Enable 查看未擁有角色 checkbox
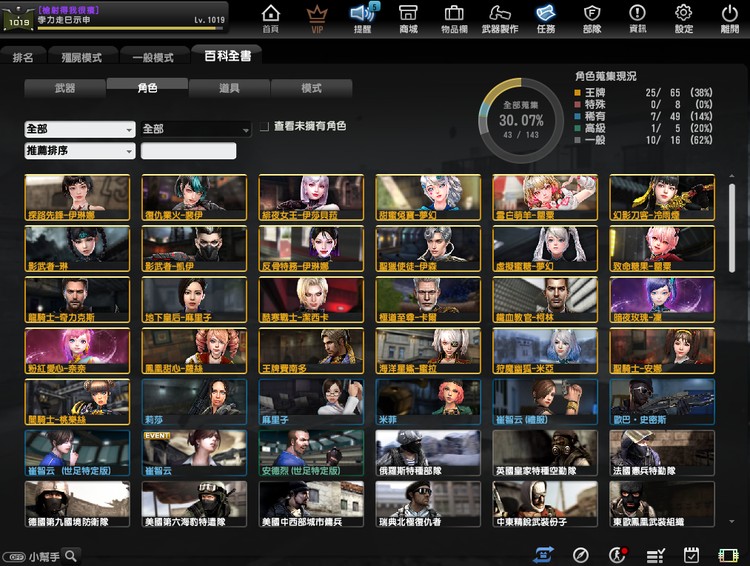 click(x=264, y=127)
